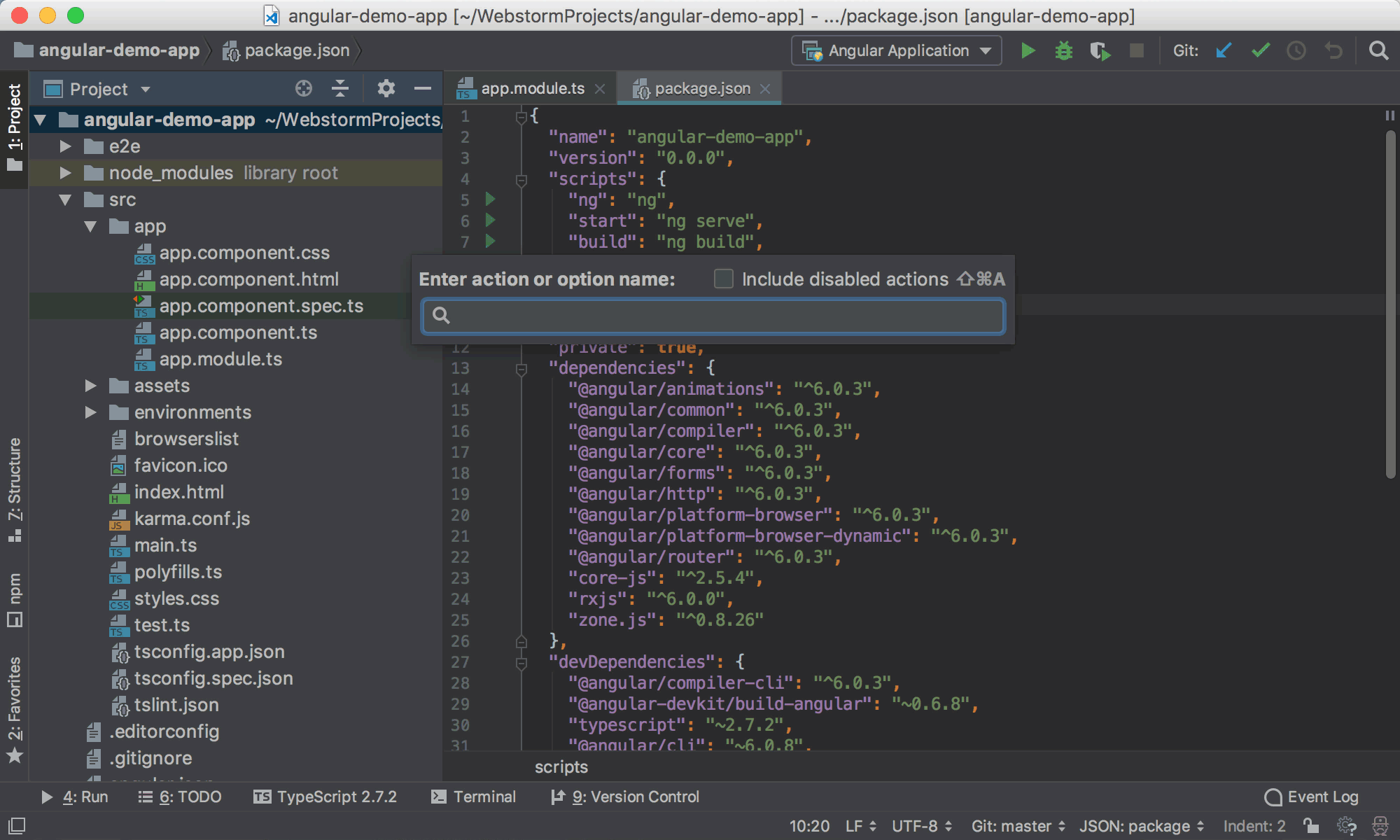Image resolution: width=1400 pixels, height=840 pixels.
Task: Open the Angular Application run configuration dropdown
Action: [x=986, y=50]
